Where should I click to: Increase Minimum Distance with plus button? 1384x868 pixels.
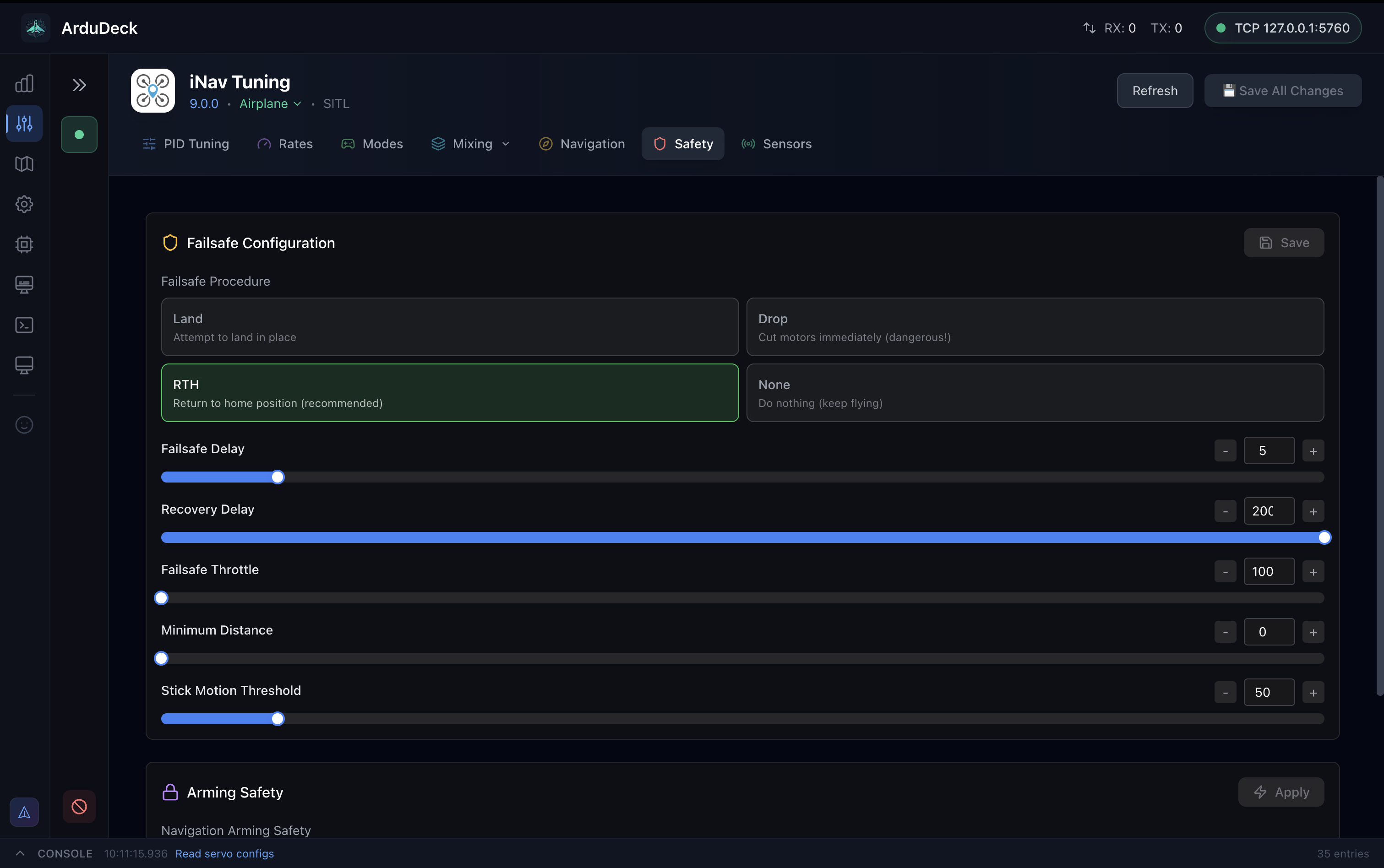point(1313,632)
